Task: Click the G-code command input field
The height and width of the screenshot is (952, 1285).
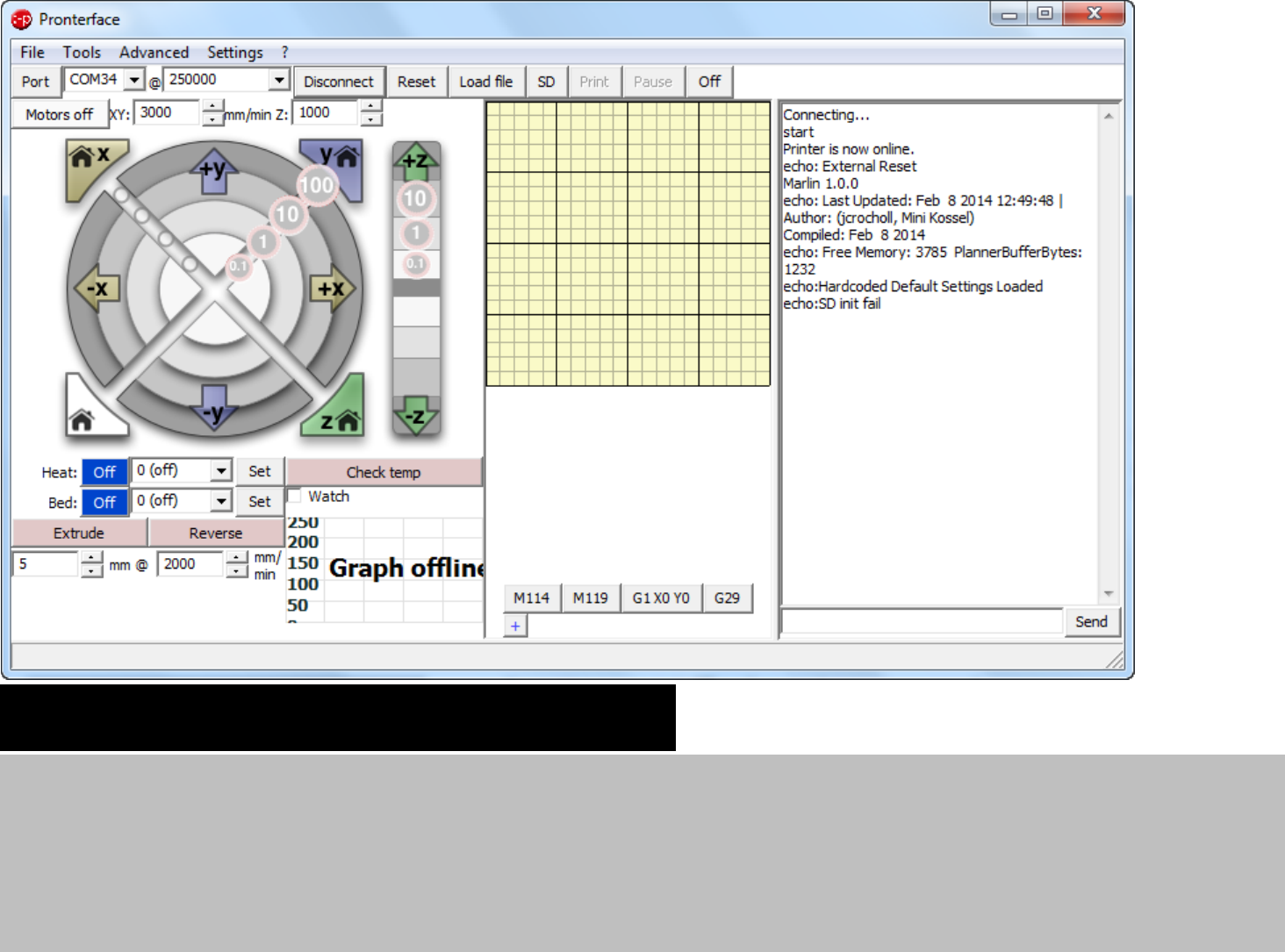Action: (x=921, y=621)
